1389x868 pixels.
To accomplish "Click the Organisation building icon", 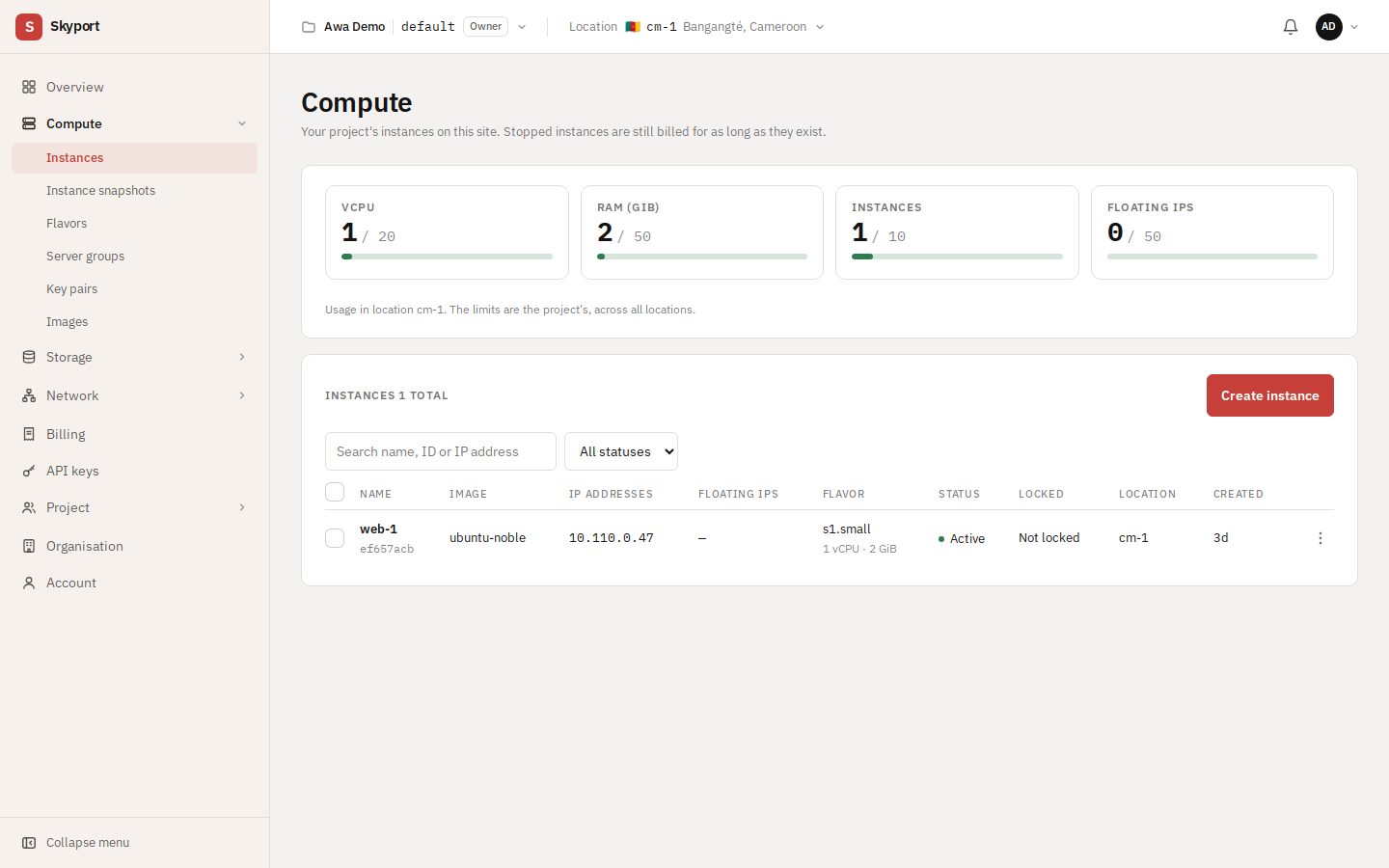I will (x=29, y=546).
